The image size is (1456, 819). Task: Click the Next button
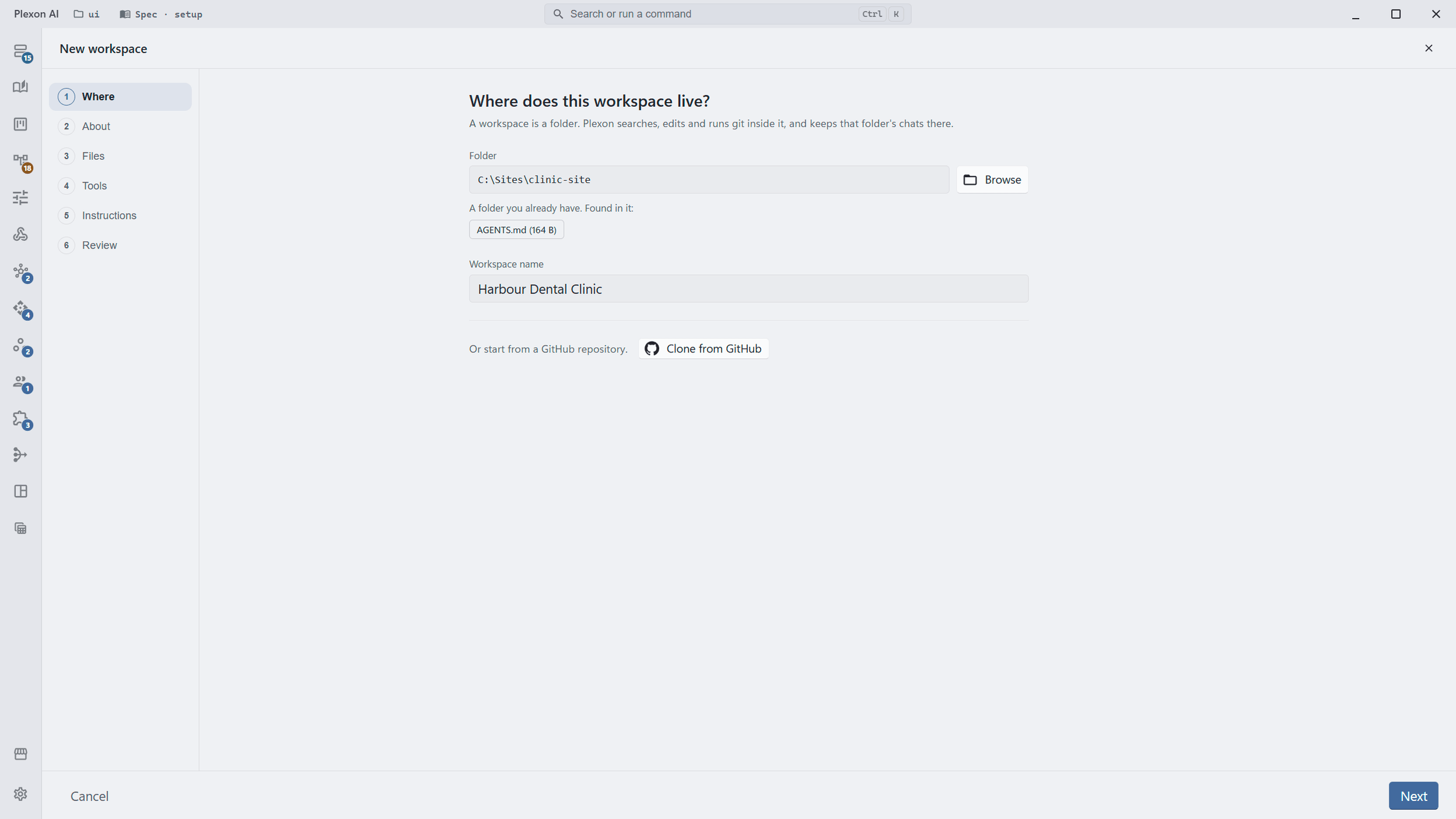point(1413,796)
